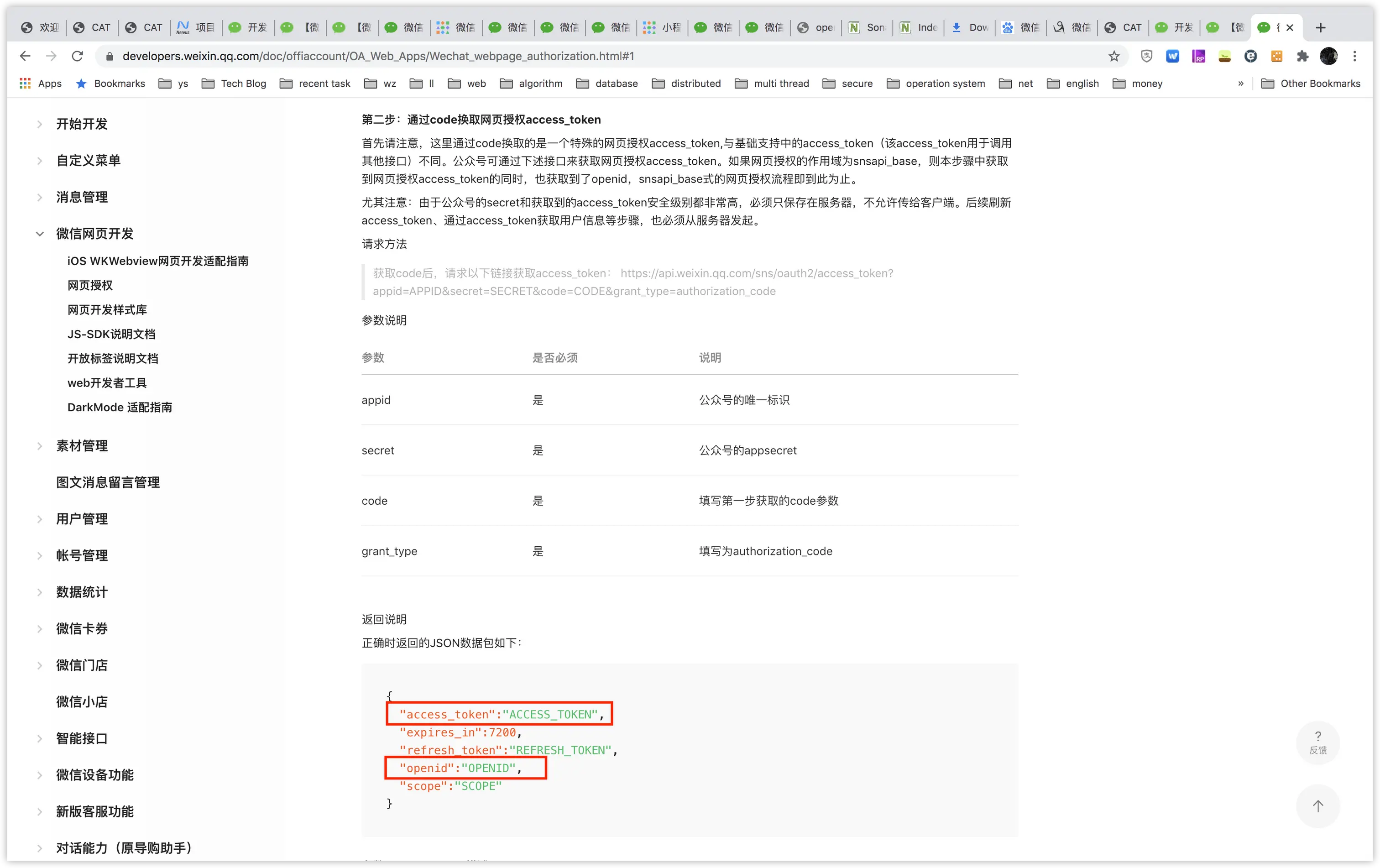Viewport: 1380px width, 868px height.
Task: Open the Apps grid shortcut
Action: point(40,84)
